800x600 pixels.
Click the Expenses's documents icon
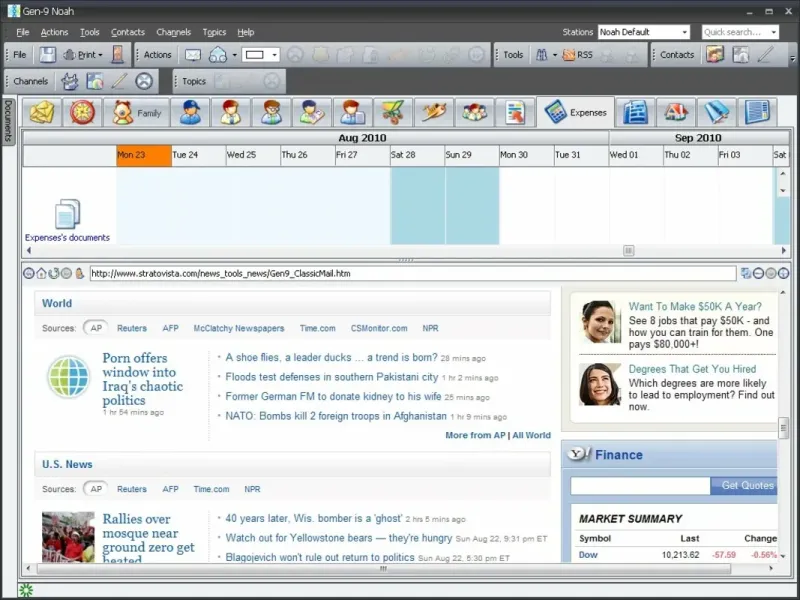pyautogui.click(x=67, y=214)
